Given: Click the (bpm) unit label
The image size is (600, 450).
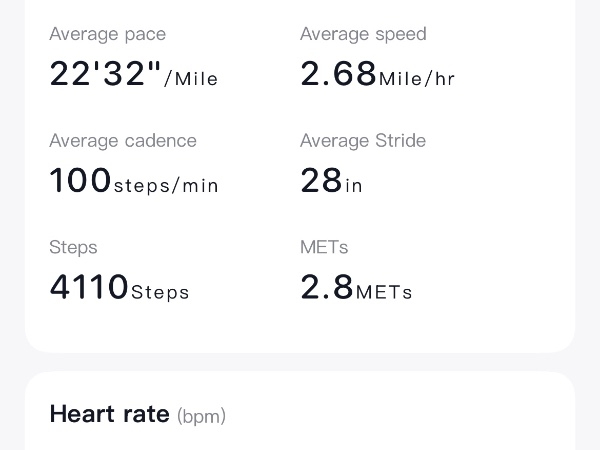Looking at the screenshot, I should 201,416.
